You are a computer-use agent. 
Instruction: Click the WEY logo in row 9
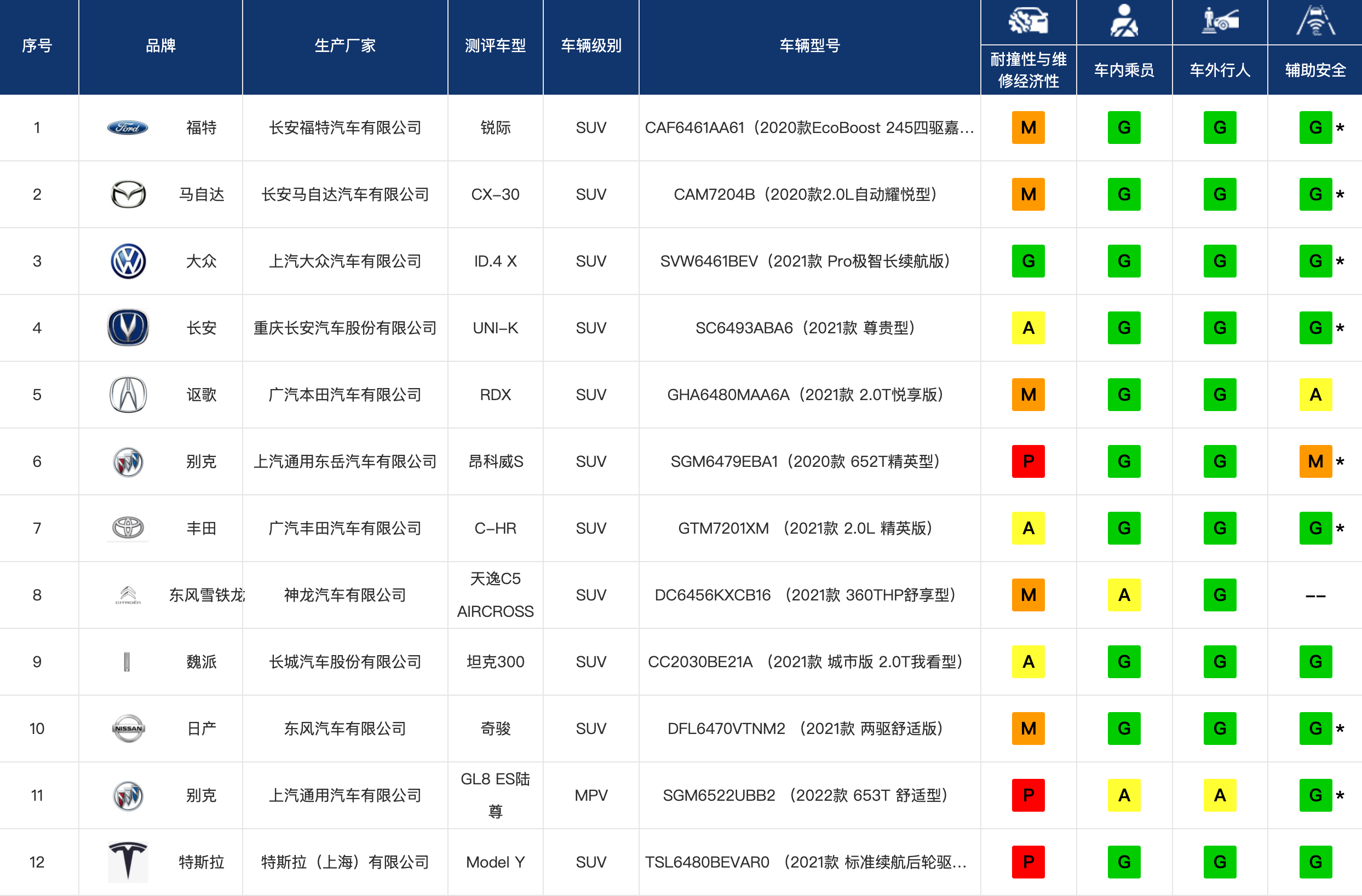point(127,662)
